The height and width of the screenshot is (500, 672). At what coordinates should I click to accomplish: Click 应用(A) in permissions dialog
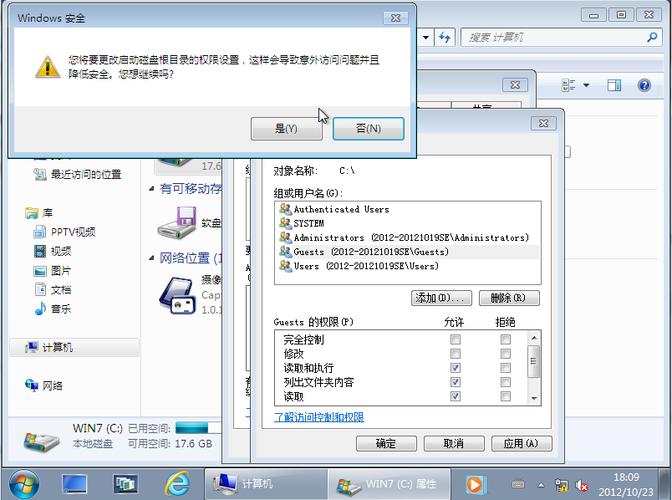[x=521, y=443]
